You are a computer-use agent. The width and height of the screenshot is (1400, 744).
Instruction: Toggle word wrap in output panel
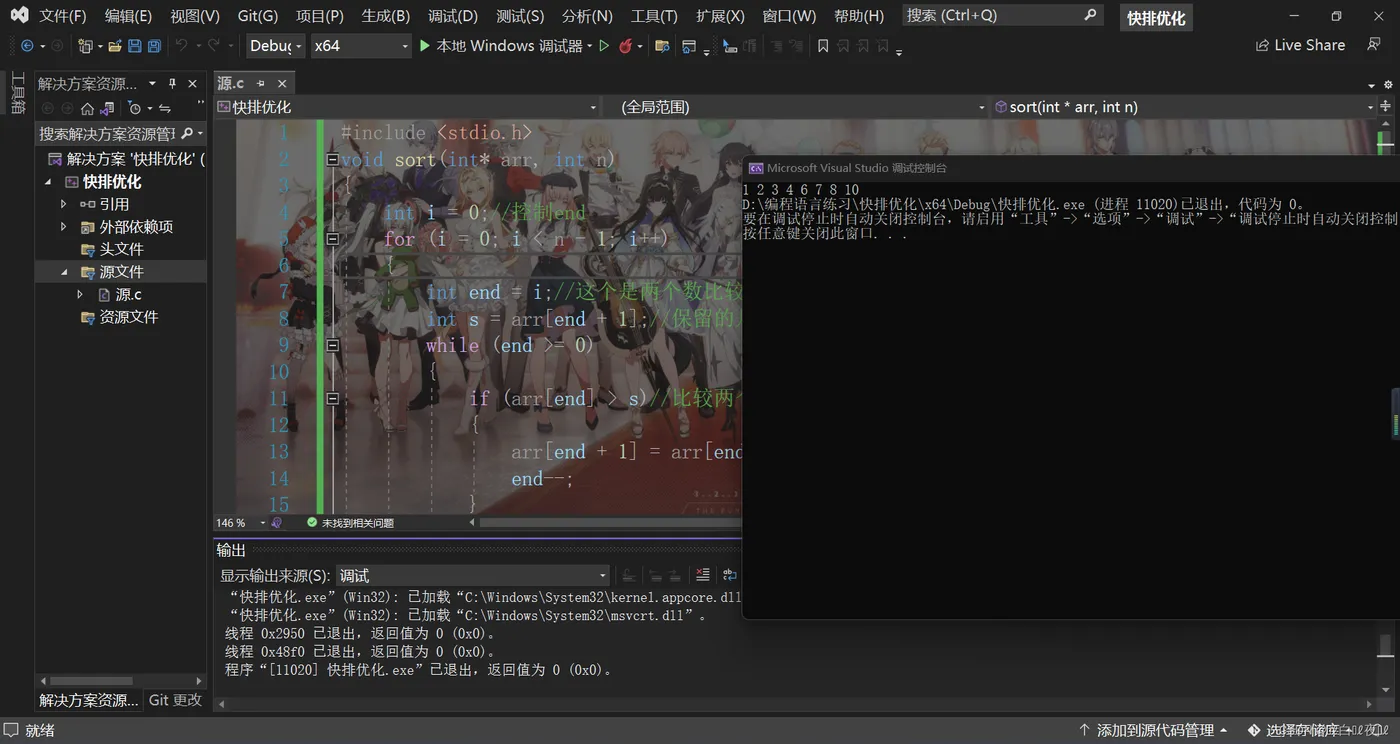point(730,575)
